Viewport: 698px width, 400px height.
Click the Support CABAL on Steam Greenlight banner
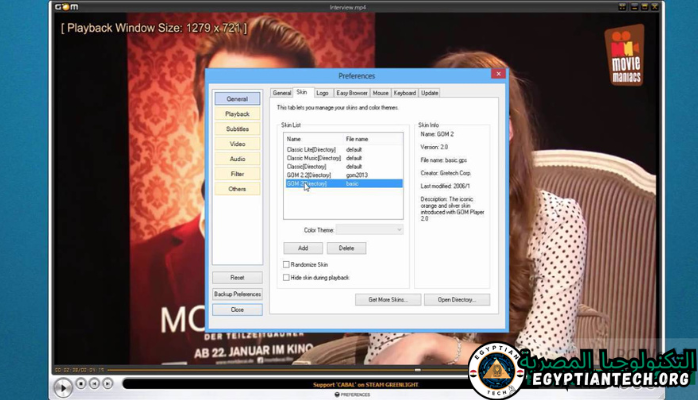[x=365, y=384]
